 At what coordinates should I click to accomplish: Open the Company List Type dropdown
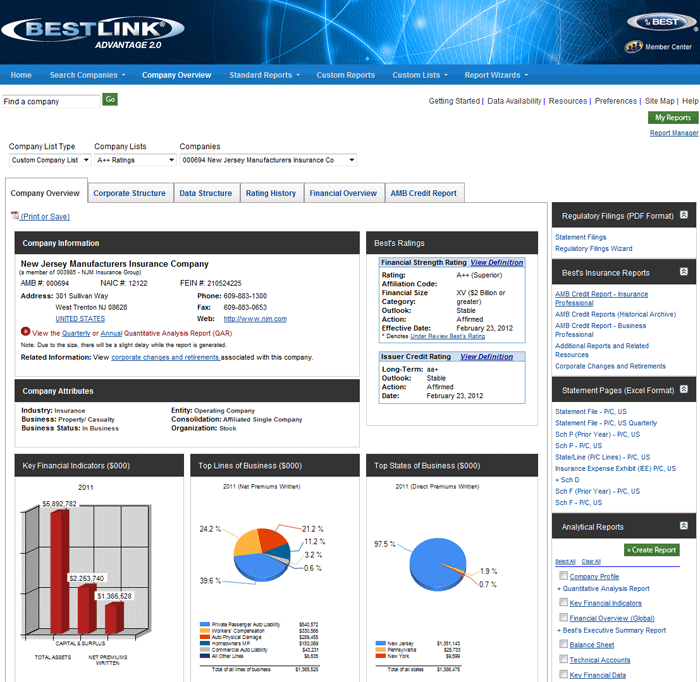[50, 160]
